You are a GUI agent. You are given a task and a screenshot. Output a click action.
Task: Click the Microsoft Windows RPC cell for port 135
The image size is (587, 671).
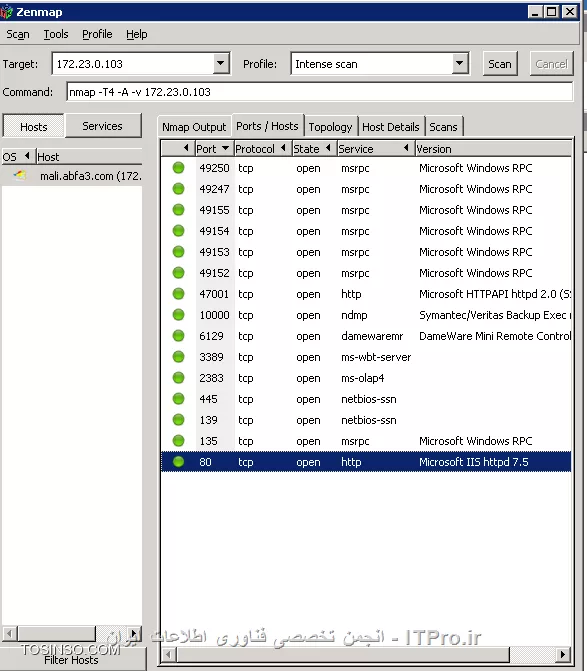pyautogui.click(x=475, y=441)
